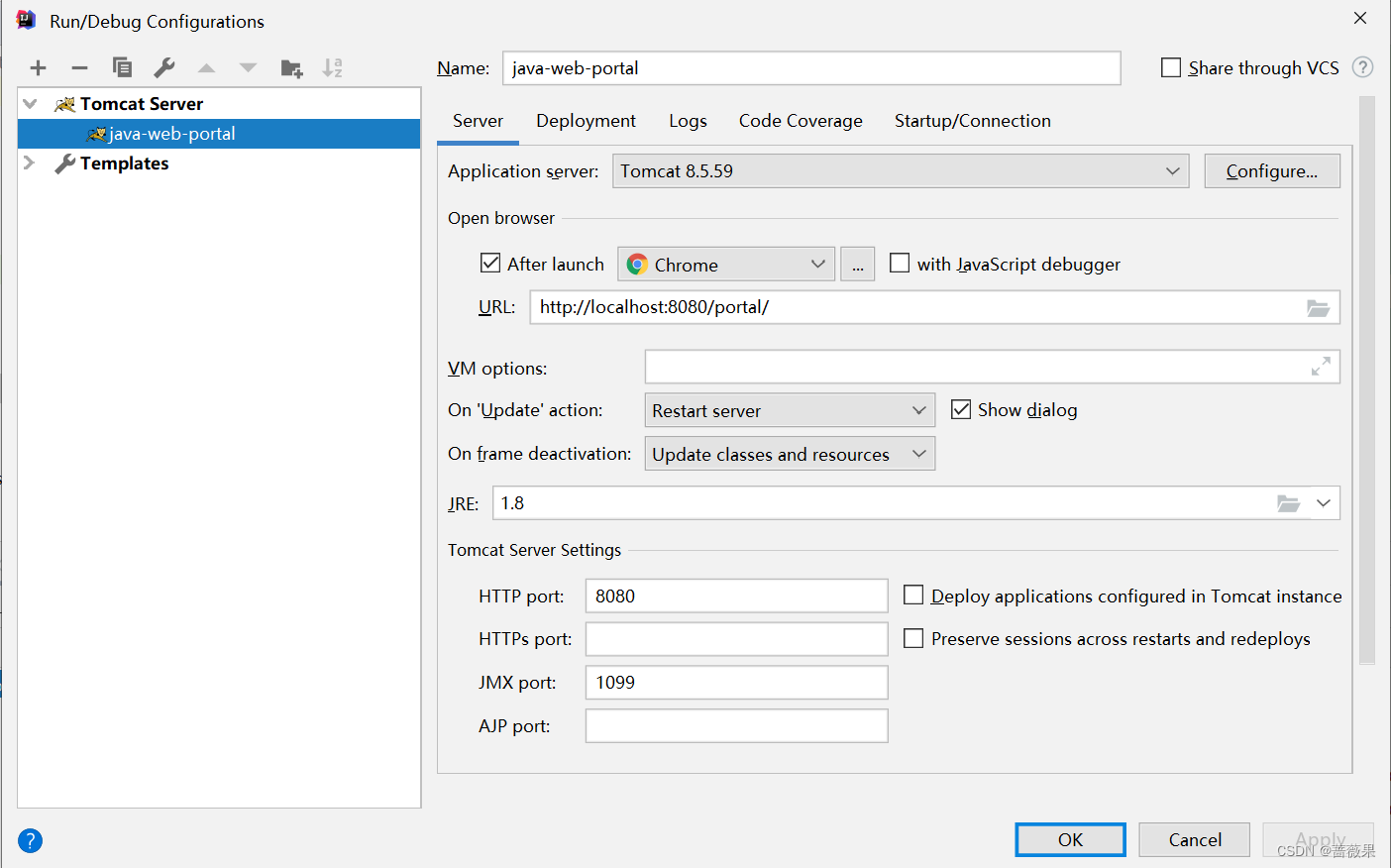Click the Configure... button
This screenshot has width=1391, height=868.
click(x=1272, y=170)
